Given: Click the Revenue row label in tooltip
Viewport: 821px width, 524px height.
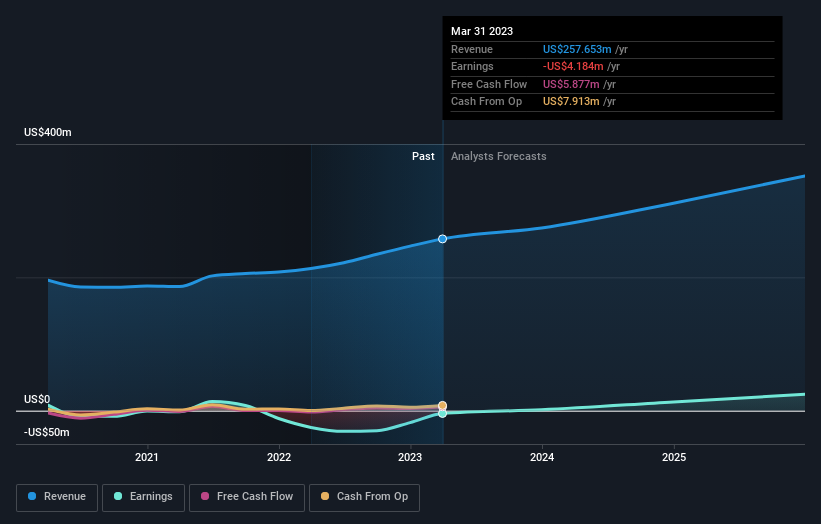Looking at the screenshot, I should pos(472,49).
